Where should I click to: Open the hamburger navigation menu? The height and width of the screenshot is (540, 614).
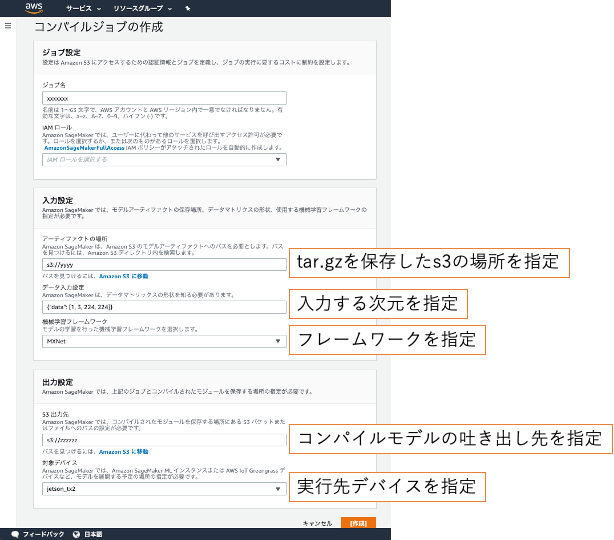point(8,26)
